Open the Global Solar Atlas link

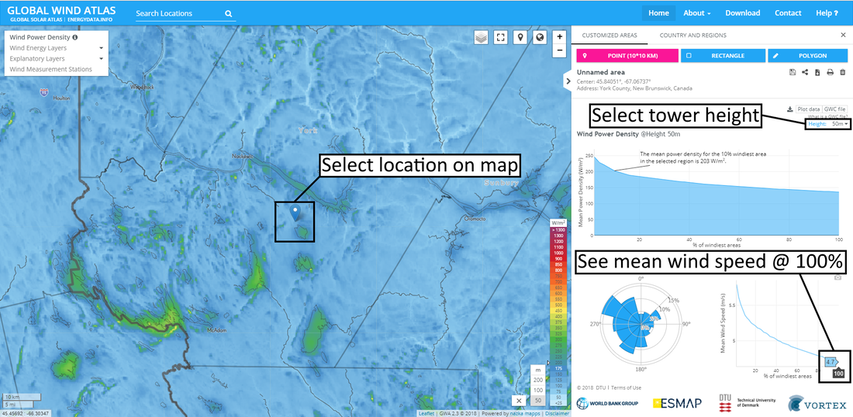[34, 20]
